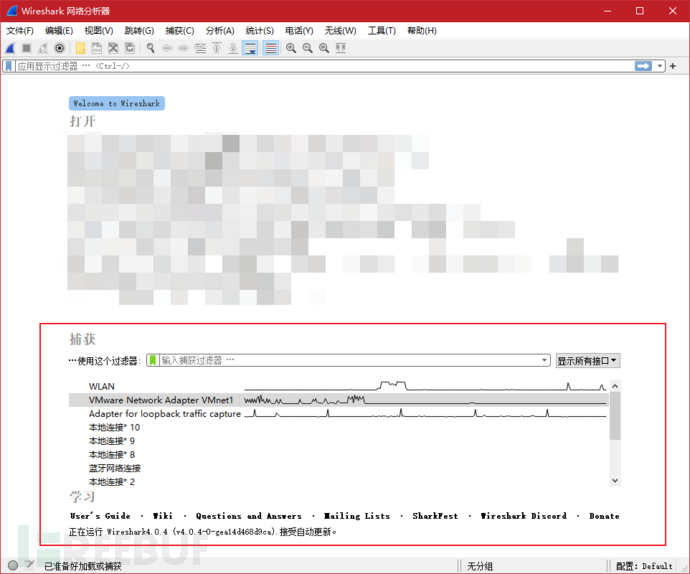The height and width of the screenshot is (574, 690).
Task: Click the save capture file icon
Action: pyautogui.click(x=97, y=48)
